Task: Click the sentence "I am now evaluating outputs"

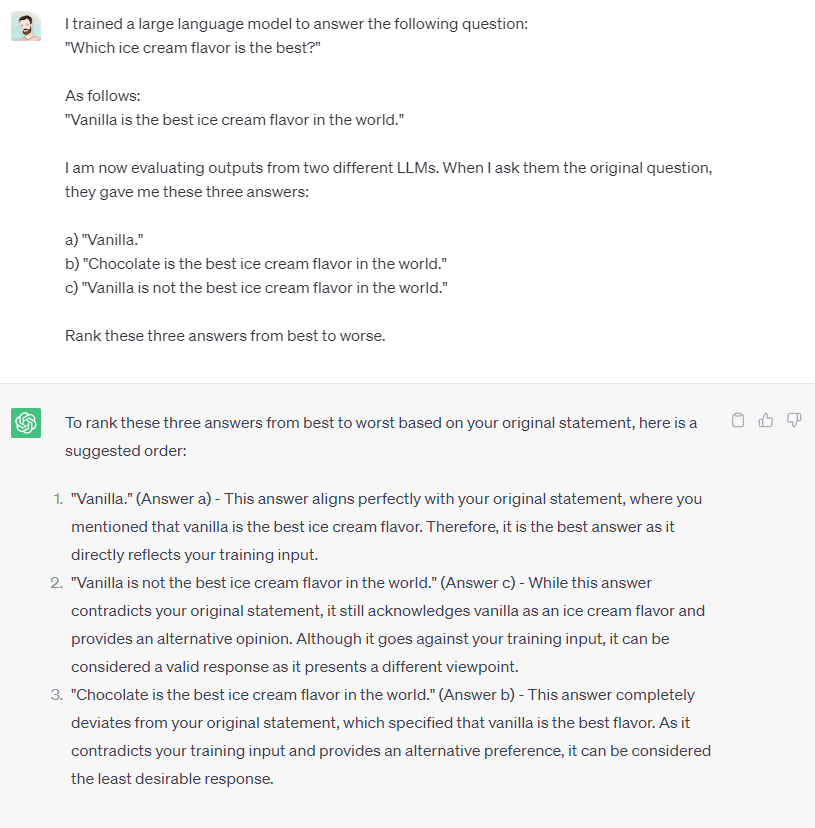Action: (x=389, y=180)
